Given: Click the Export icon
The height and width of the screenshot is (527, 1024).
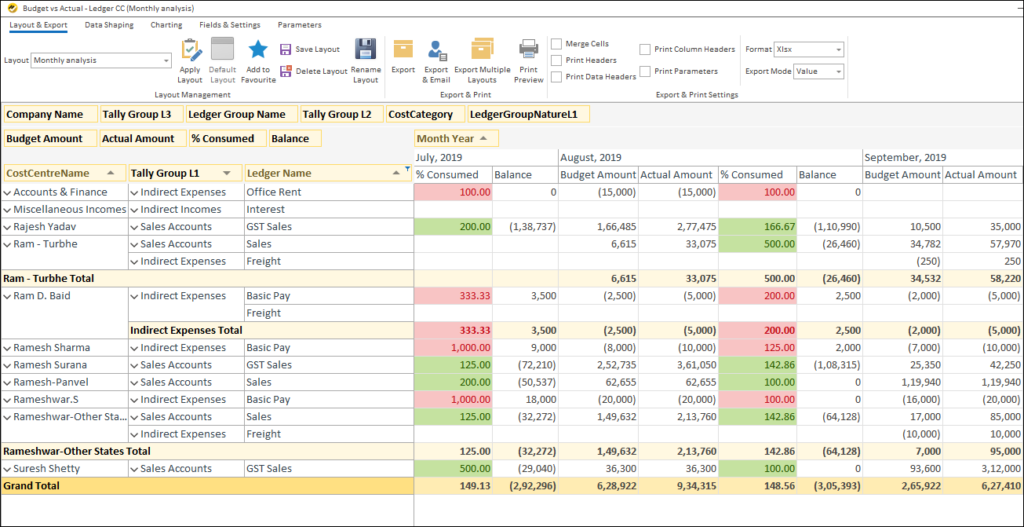Looking at the screenshot, I should click(x=403, y=50).
